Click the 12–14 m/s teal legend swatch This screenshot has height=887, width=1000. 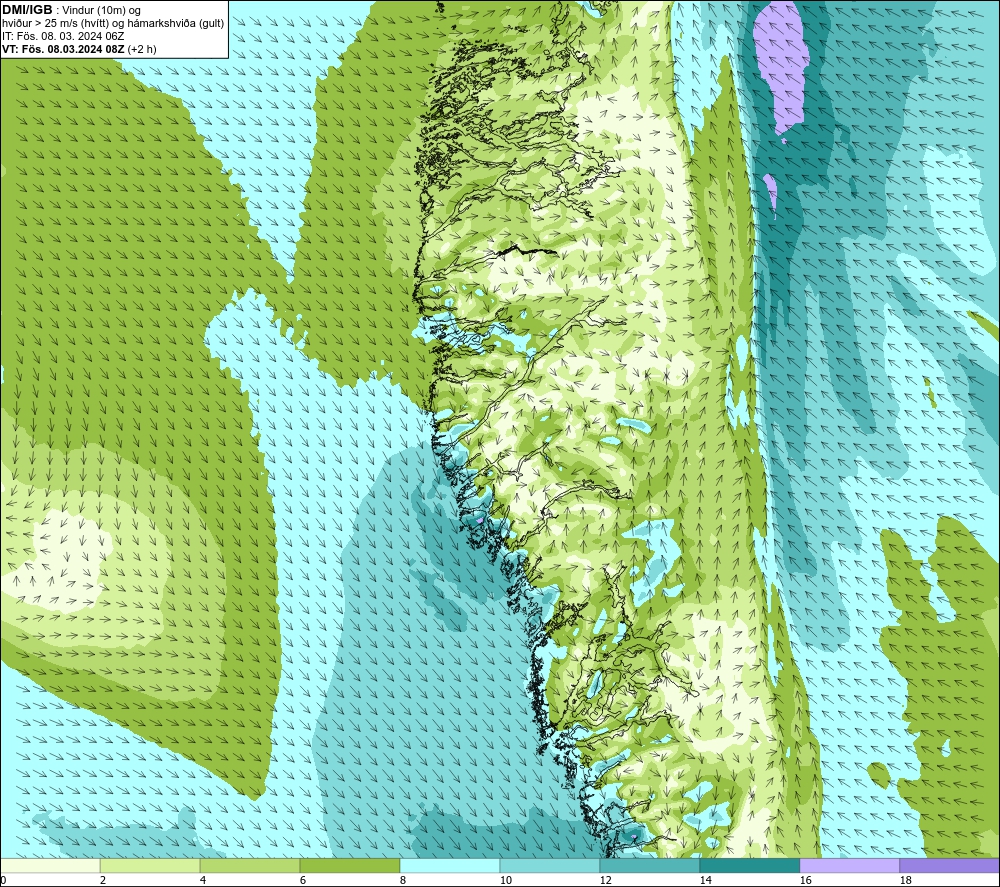[650, 865]
